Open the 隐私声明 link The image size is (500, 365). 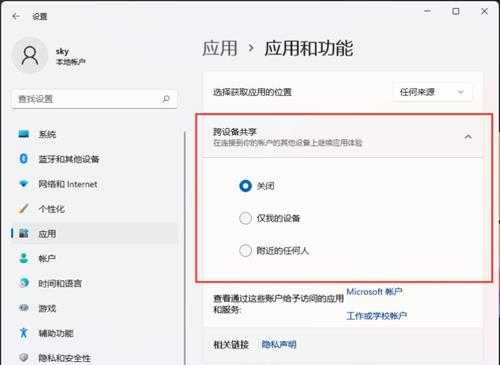tap(279, 344)
